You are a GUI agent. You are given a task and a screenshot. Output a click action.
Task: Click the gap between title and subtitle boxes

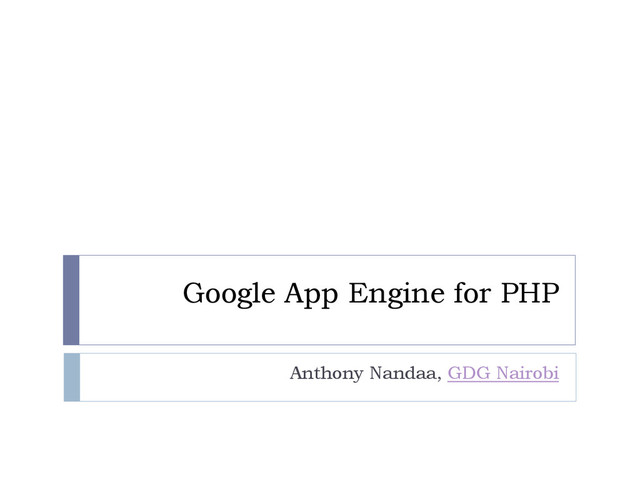coord(320,349)
